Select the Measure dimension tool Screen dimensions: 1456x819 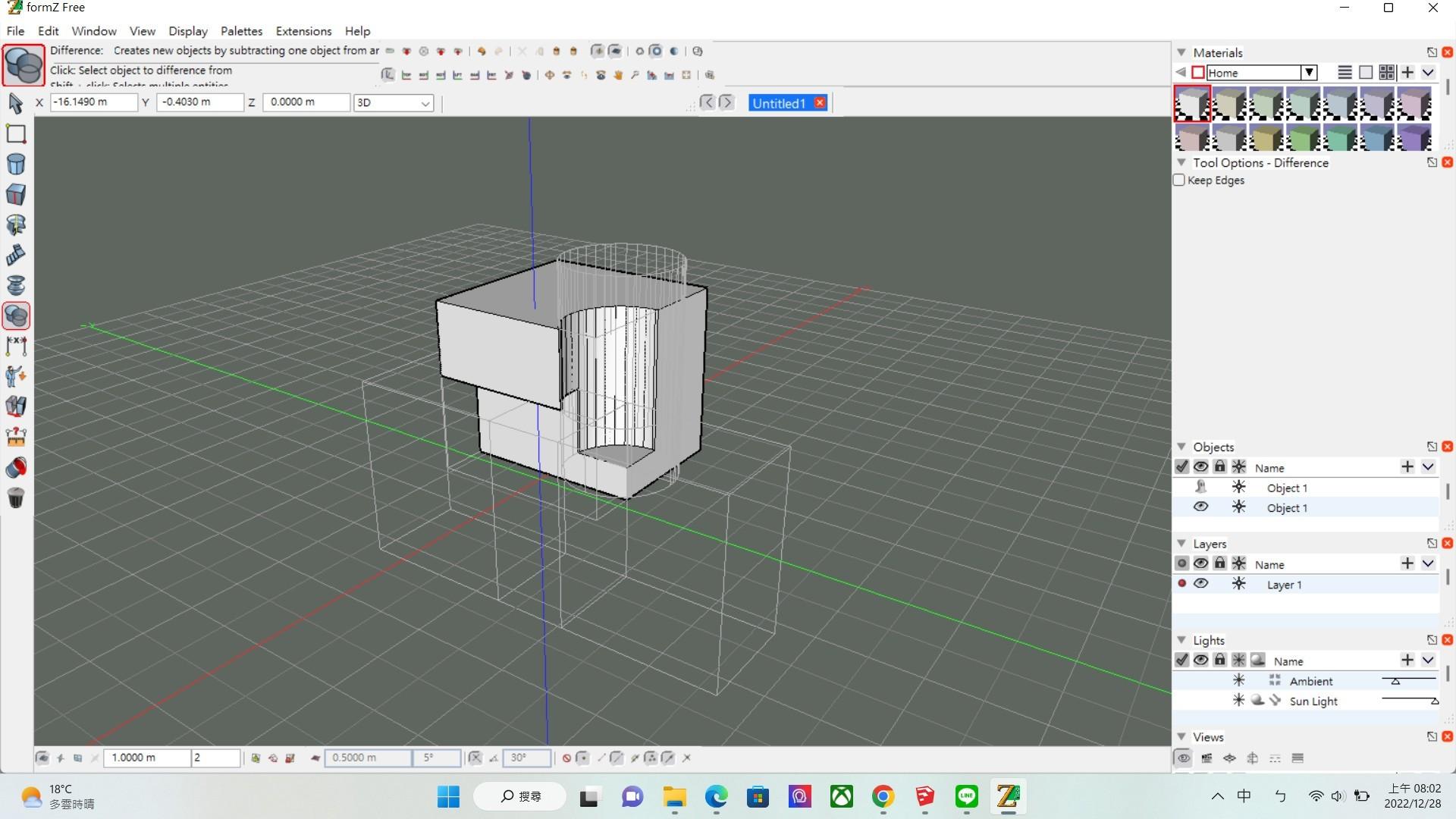click(x=16, y=347)
